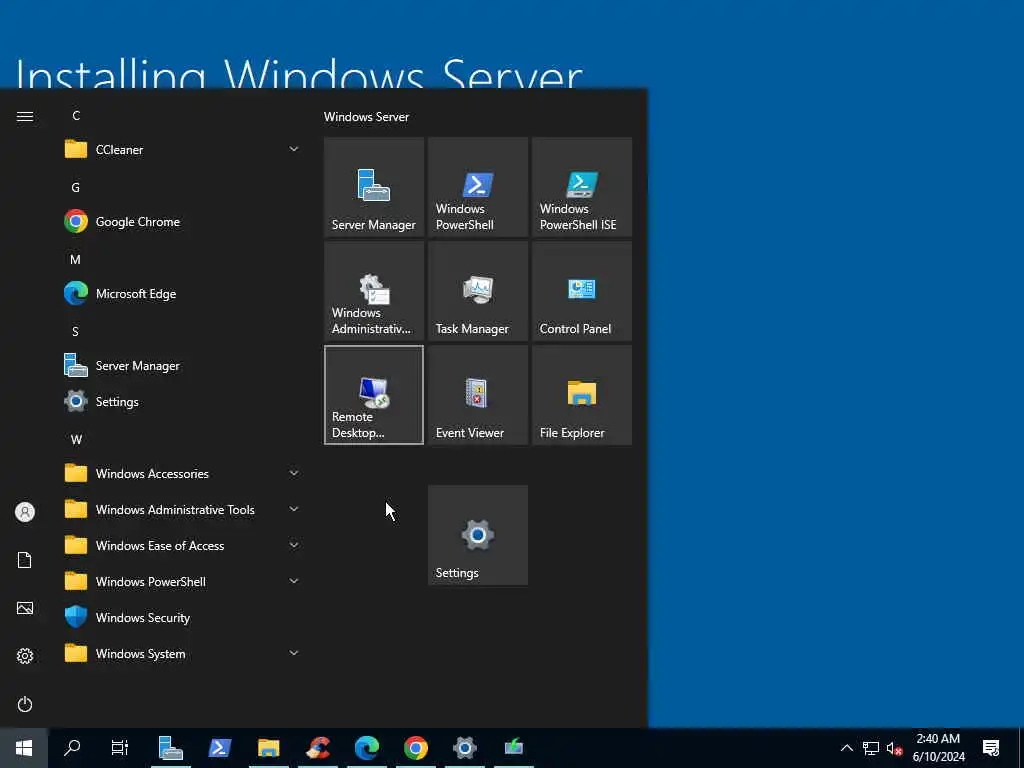
Task: Open the notification Action Center
Action: (x=991, y=748)
